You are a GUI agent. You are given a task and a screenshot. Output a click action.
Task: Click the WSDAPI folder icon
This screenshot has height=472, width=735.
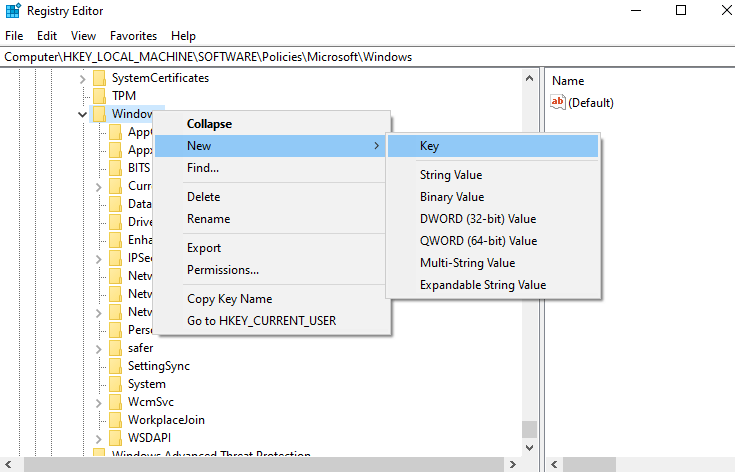115,438
